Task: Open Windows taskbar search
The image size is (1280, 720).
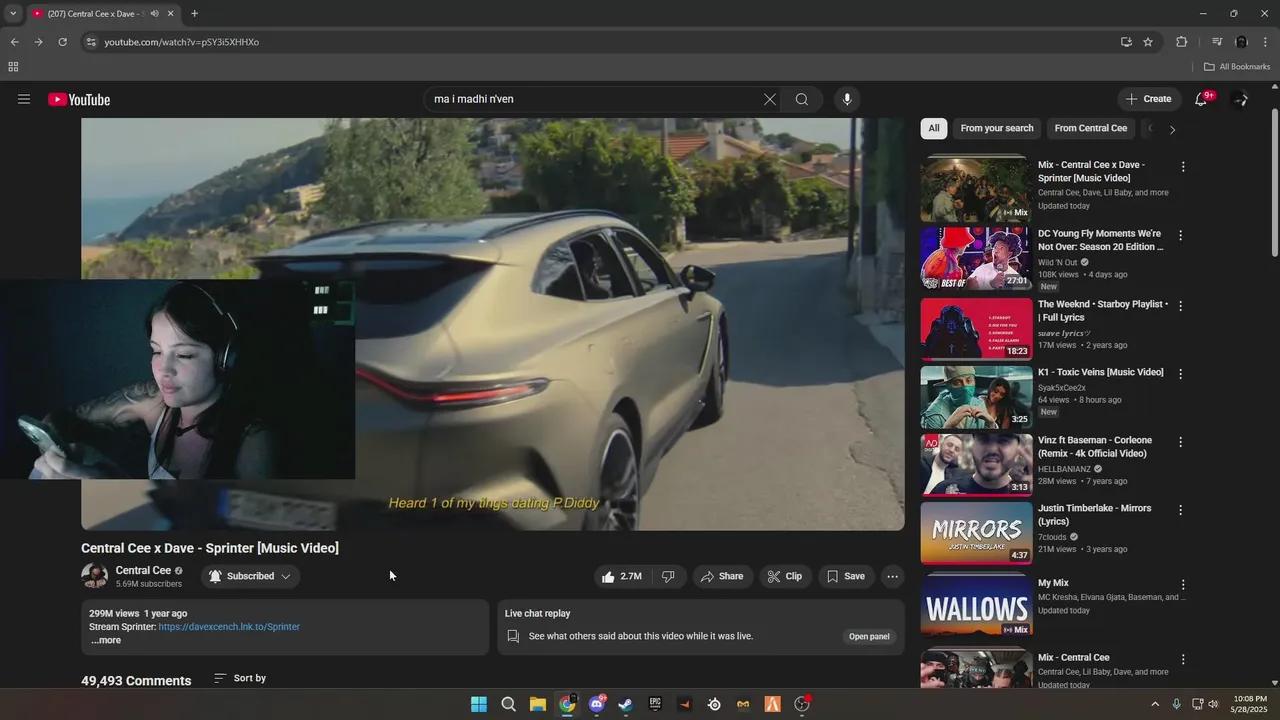Action: [508, 704]
